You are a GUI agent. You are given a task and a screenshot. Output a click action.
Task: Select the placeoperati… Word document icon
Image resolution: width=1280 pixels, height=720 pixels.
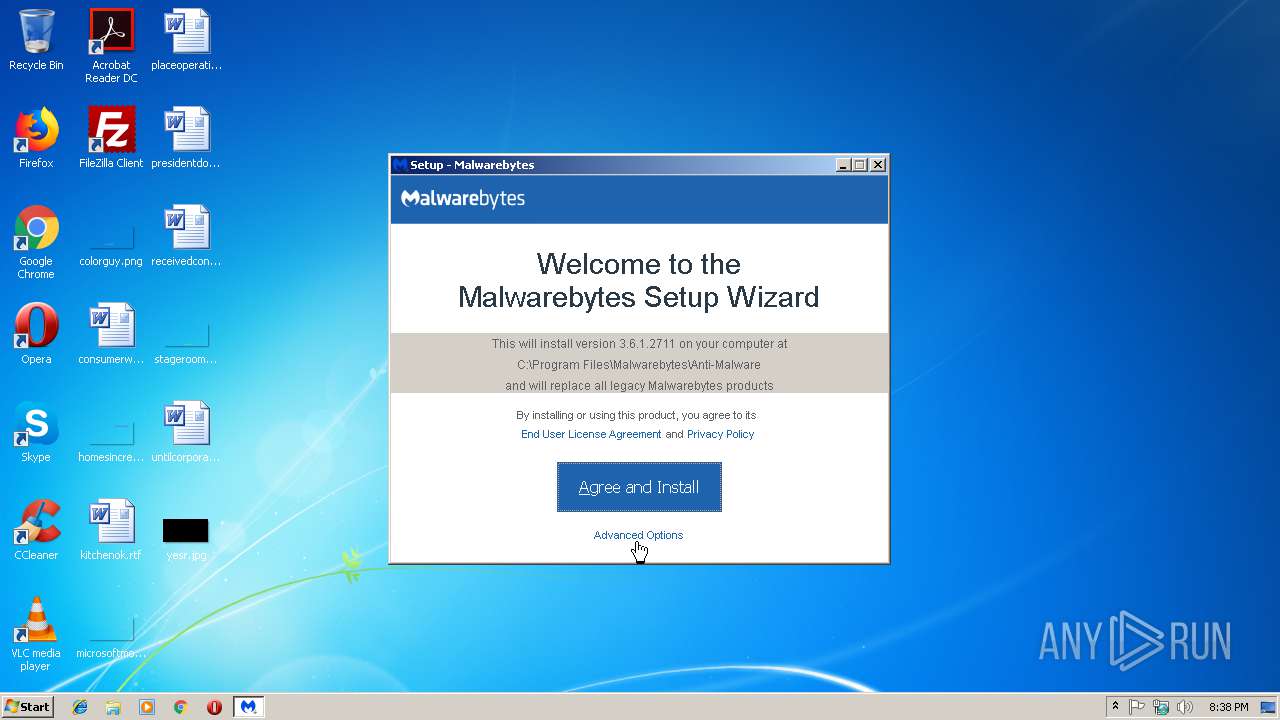(186, 40)
